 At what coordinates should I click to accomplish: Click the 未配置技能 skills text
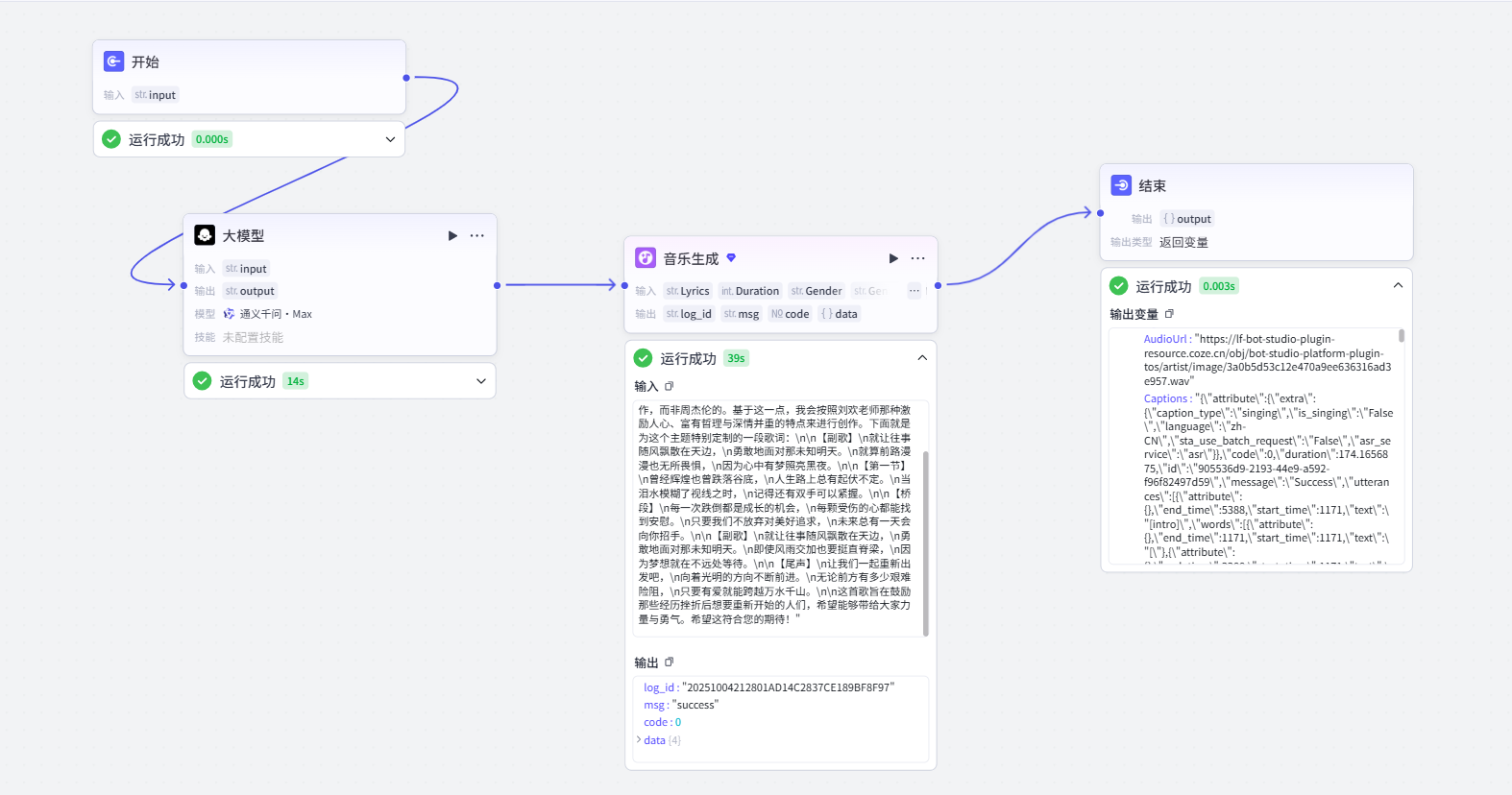254,337
